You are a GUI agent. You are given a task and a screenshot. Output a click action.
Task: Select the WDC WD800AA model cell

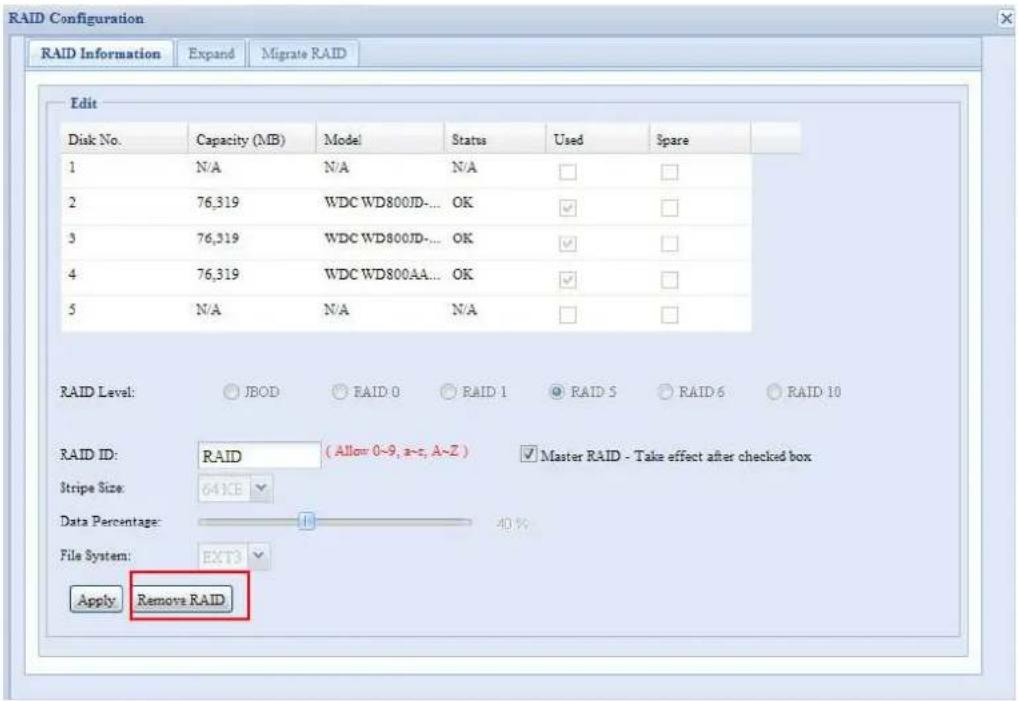(x=382, y=275)
